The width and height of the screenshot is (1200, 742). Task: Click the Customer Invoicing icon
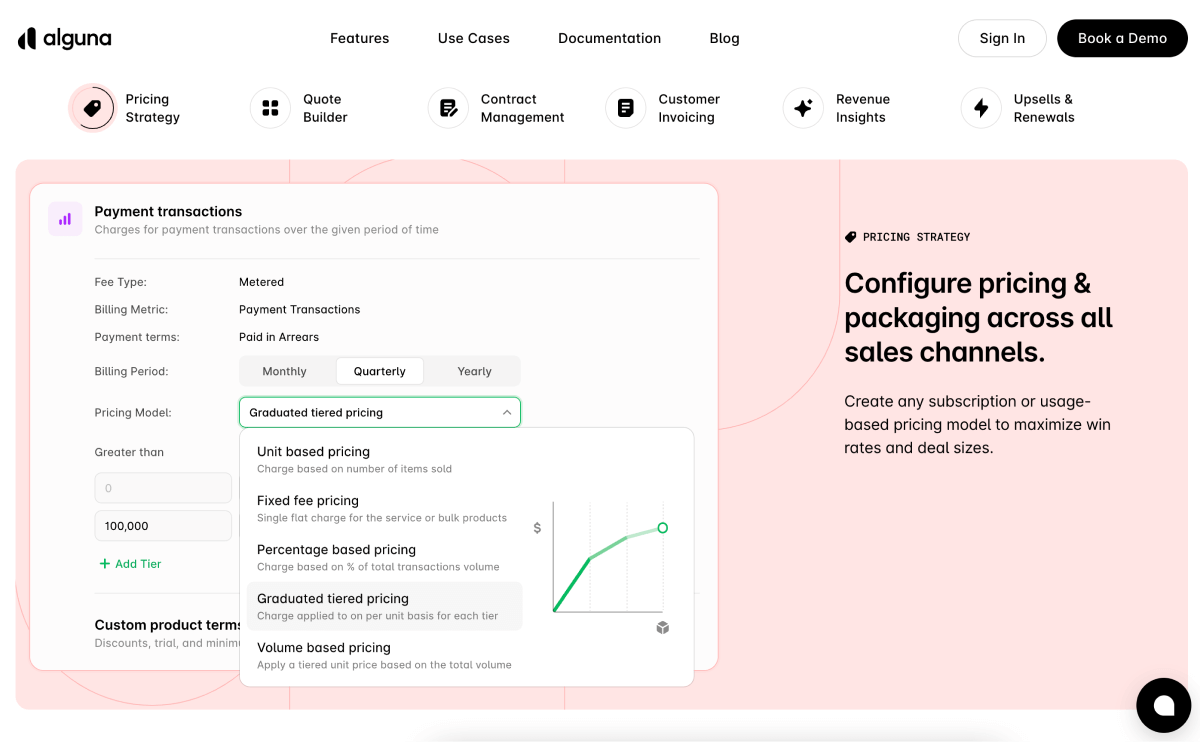coord(626,108)
